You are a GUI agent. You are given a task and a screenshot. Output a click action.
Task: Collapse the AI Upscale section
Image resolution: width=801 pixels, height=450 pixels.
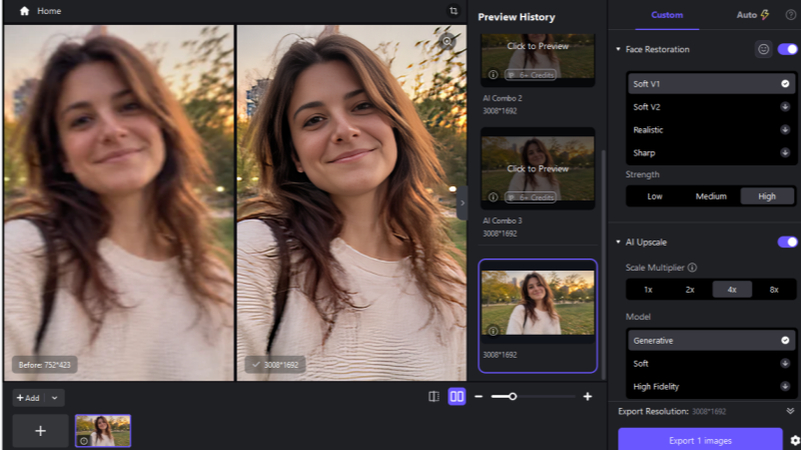pos(618,242)
